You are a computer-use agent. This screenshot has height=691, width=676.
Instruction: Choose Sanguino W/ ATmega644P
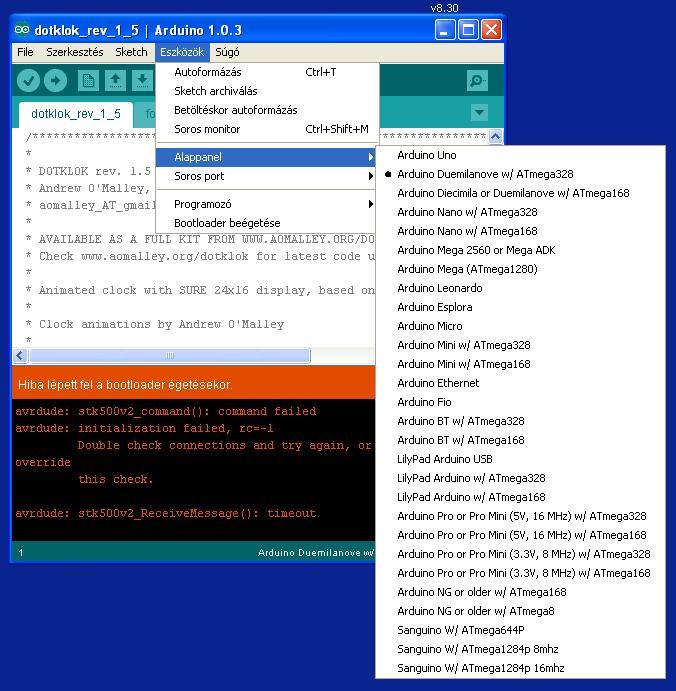(520, 630)
